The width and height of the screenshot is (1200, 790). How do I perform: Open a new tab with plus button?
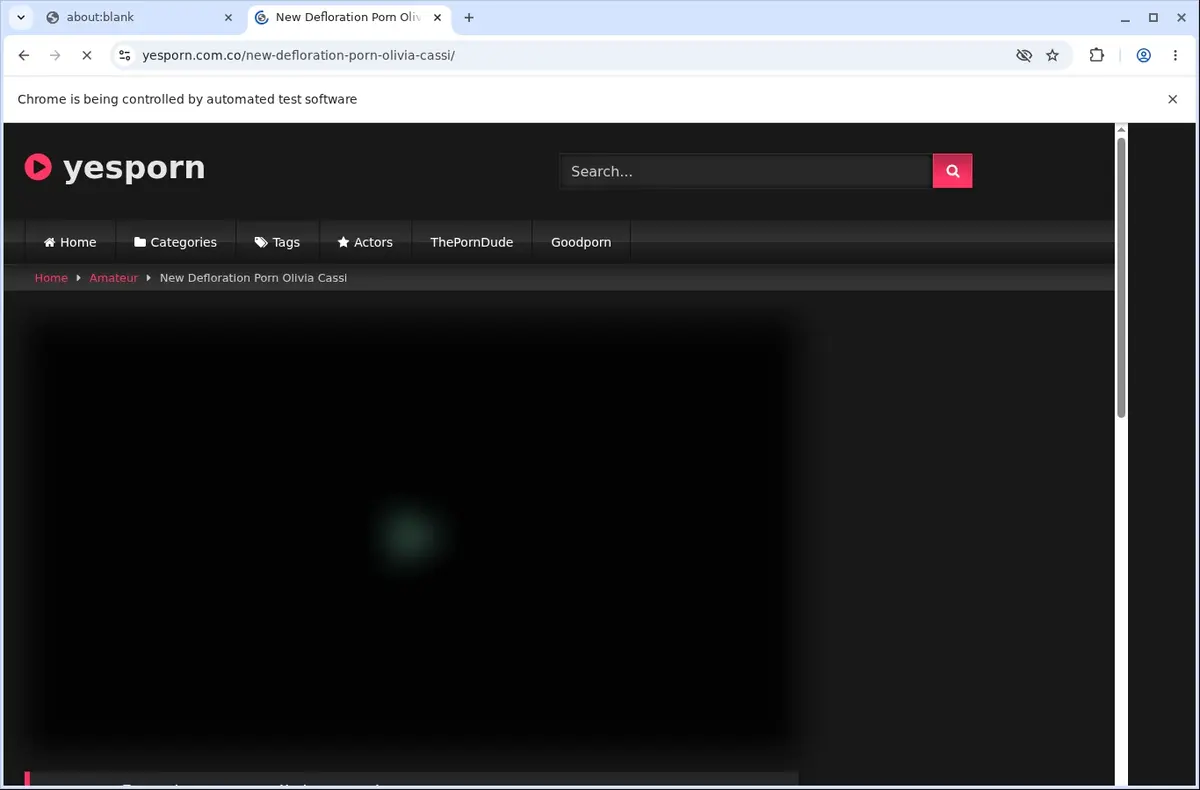pos(469,17)
